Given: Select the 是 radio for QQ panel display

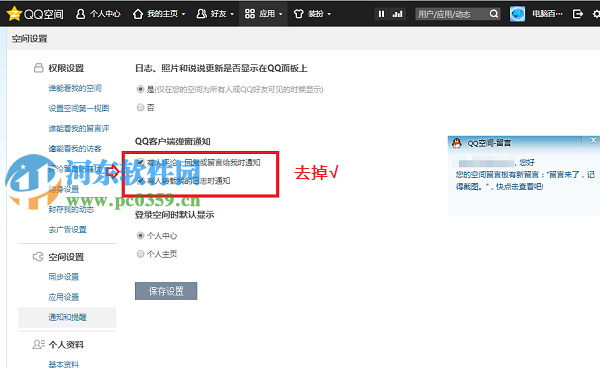Looking at the screenshot, I should click(x=140, y=89).
